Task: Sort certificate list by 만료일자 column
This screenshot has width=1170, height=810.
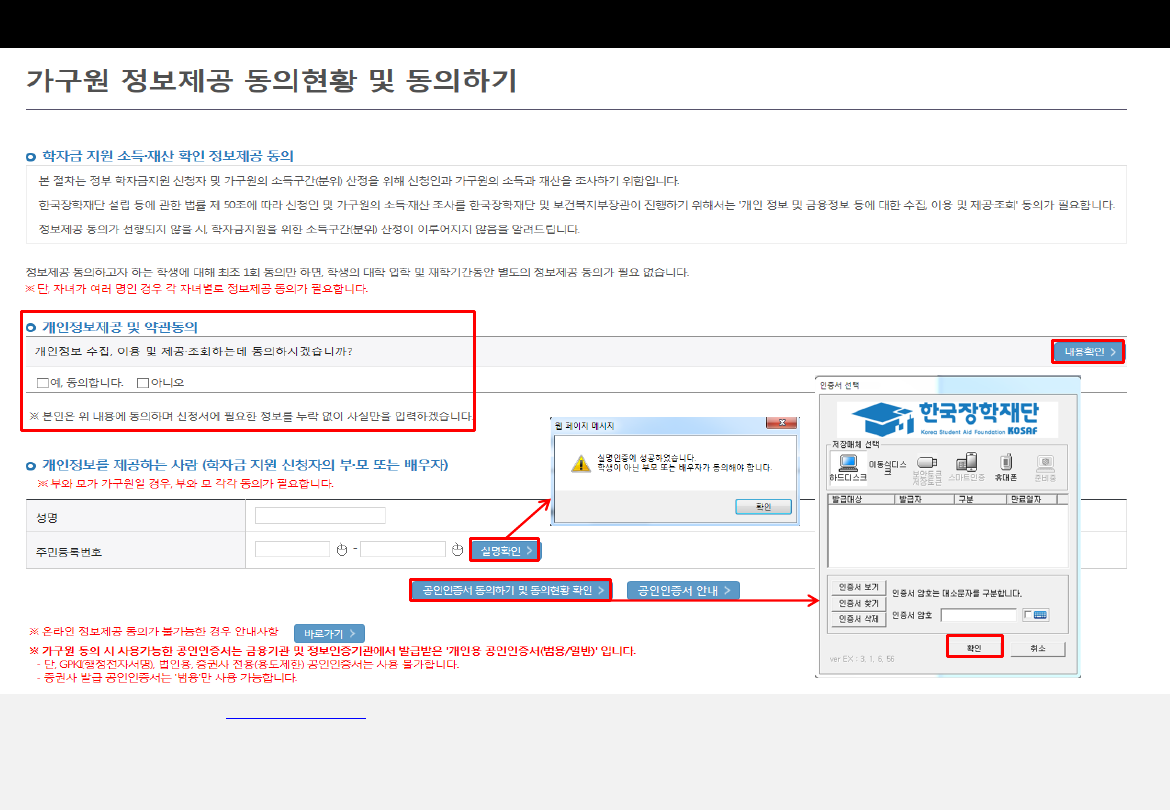Action: pos(1032,499)
